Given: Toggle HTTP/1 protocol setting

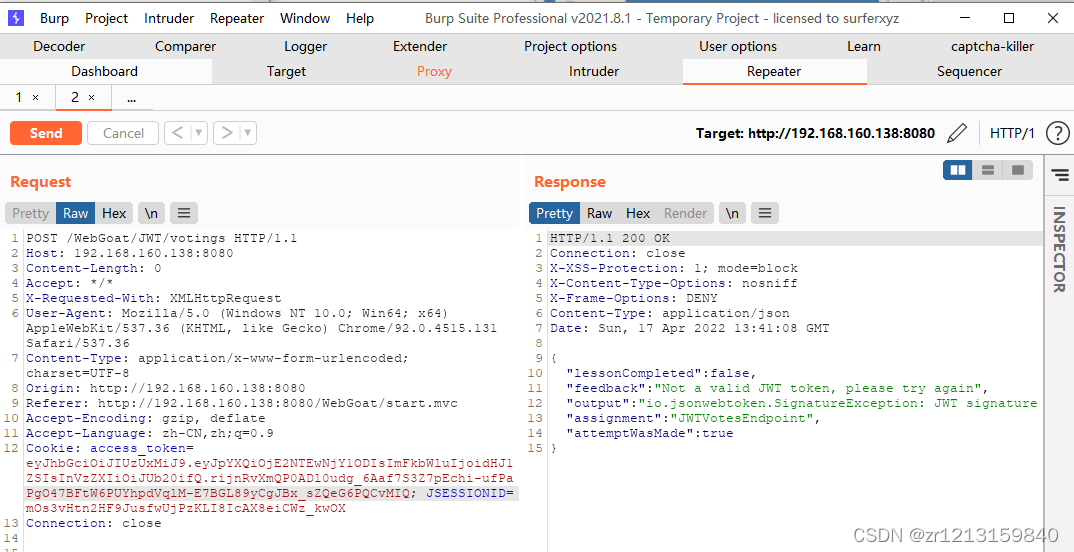Looking at the screenshot, I should point(1012,133).
